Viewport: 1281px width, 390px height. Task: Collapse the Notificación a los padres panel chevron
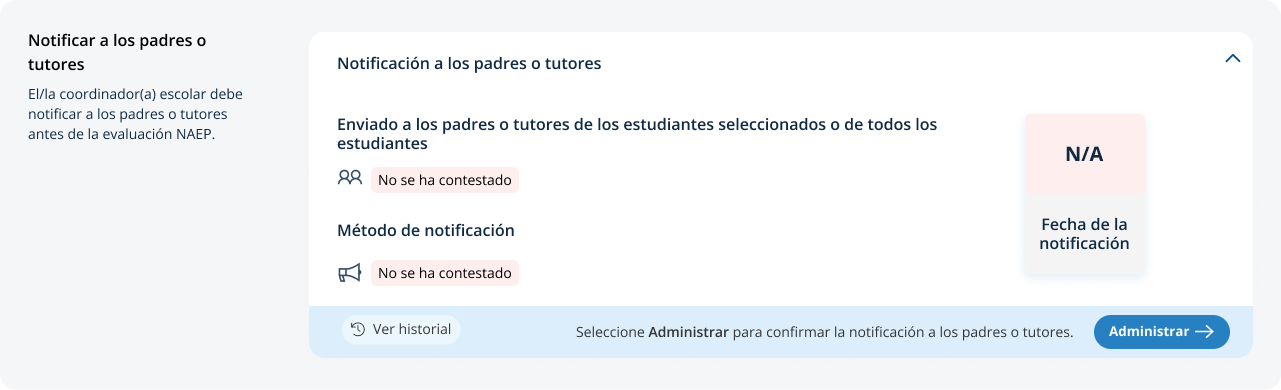(1233, 58)
